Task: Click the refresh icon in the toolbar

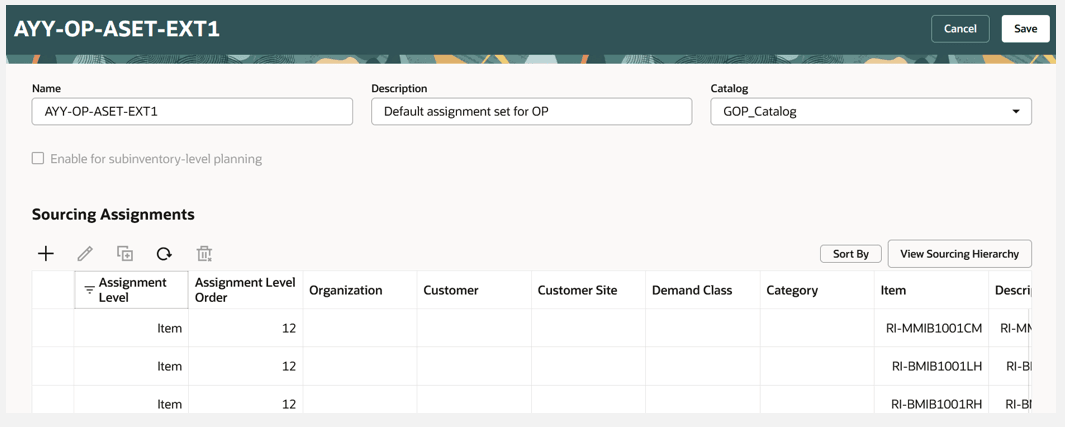Action: coord(164,254)
